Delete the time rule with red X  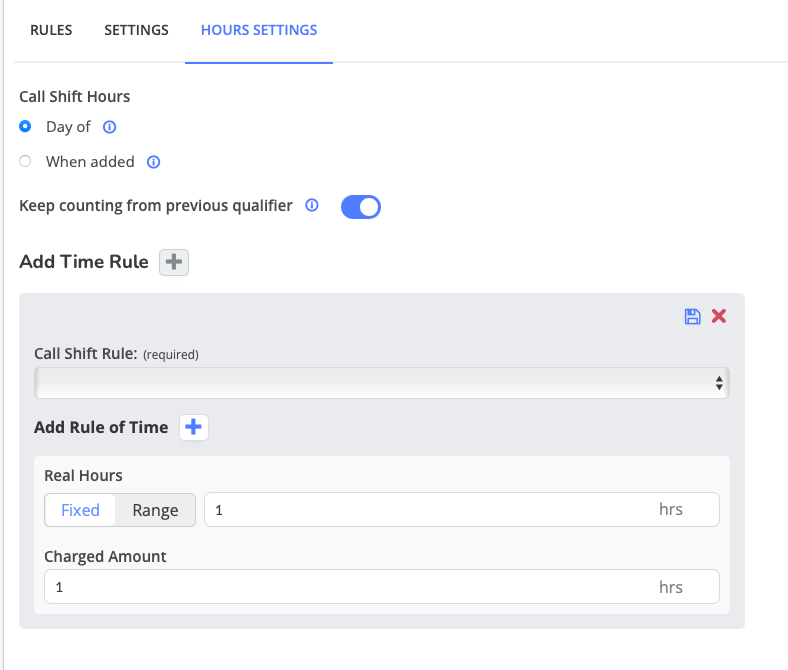719,316
